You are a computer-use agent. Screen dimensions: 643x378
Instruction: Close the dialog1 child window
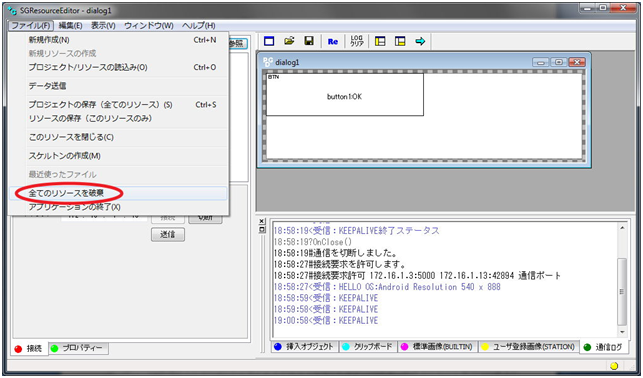(577, 62)
